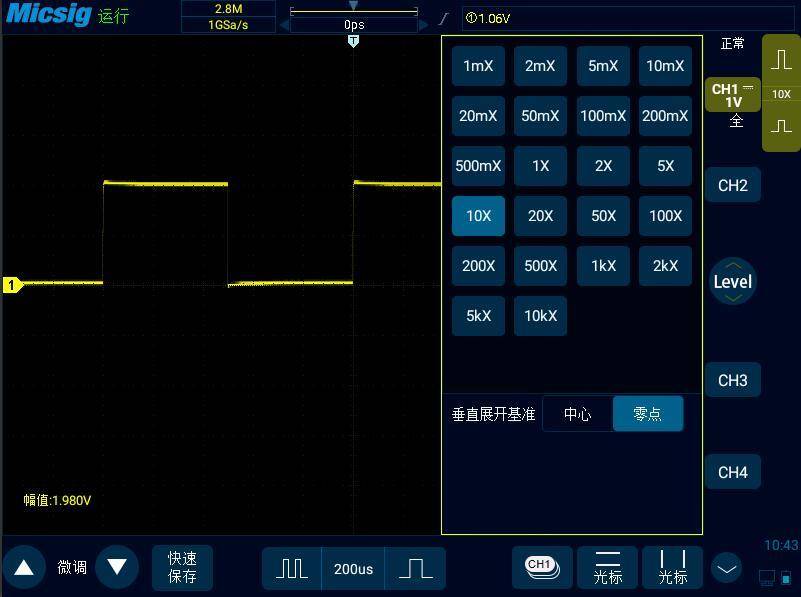Open the 1GSa/s sample rate field
This screenshot has height=597, width=801.
click(x=228, y=25)
